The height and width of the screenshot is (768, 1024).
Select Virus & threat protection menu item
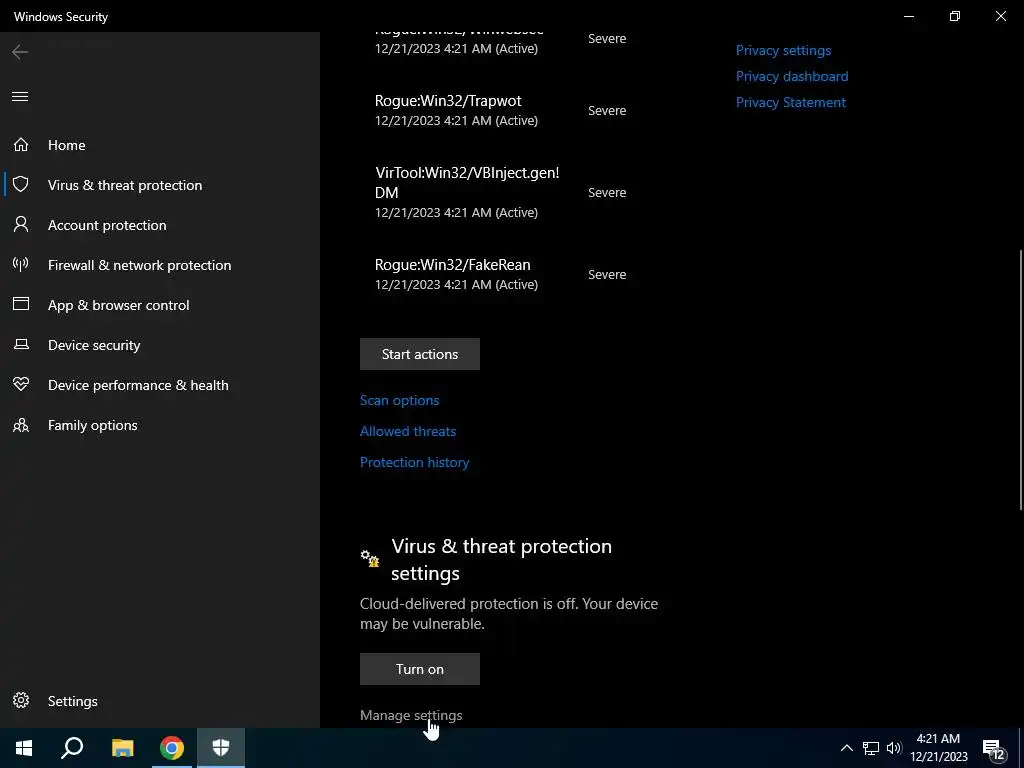point(125,185)
